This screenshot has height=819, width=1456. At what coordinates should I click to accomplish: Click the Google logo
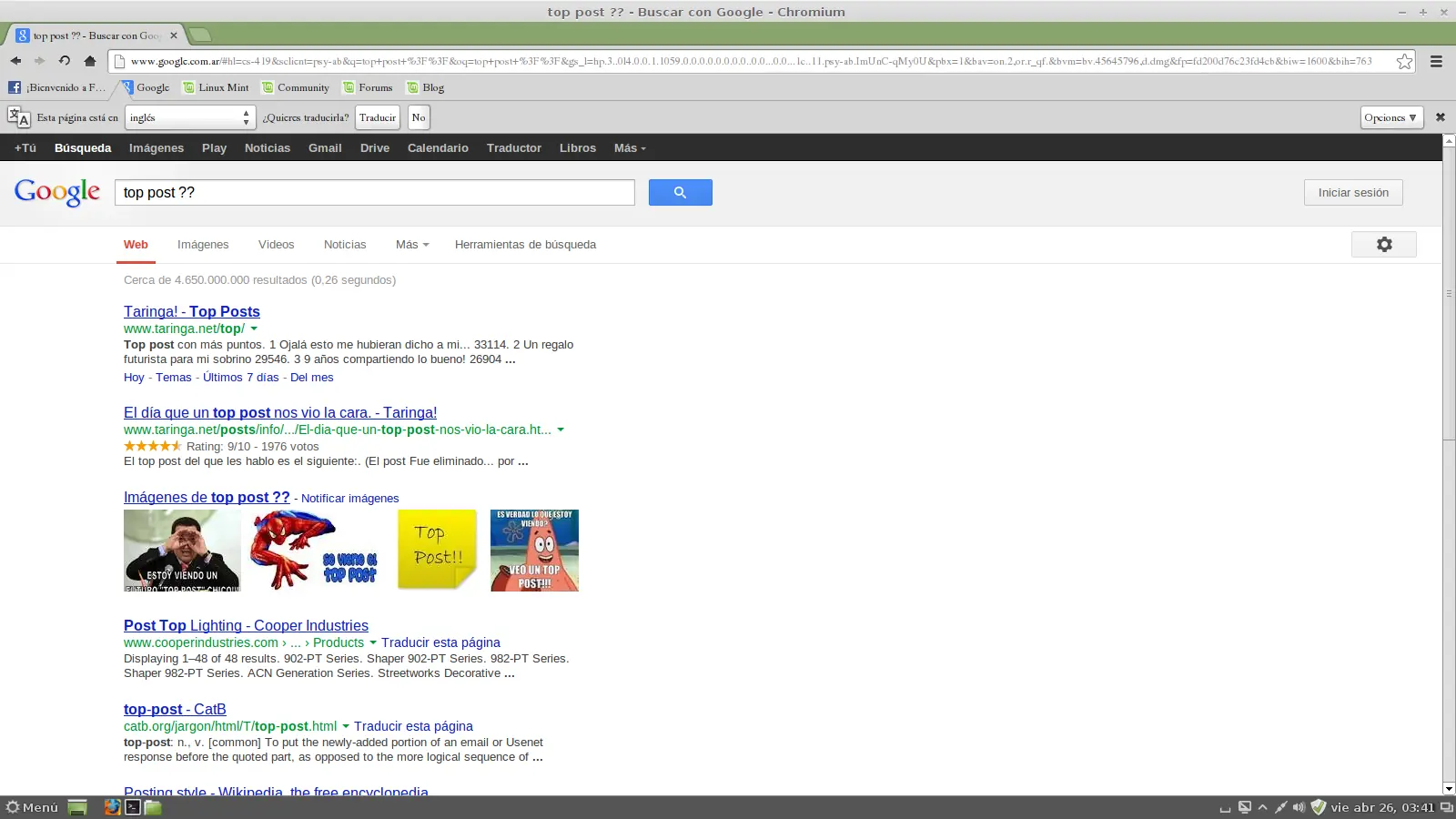(x=57, y=192)
